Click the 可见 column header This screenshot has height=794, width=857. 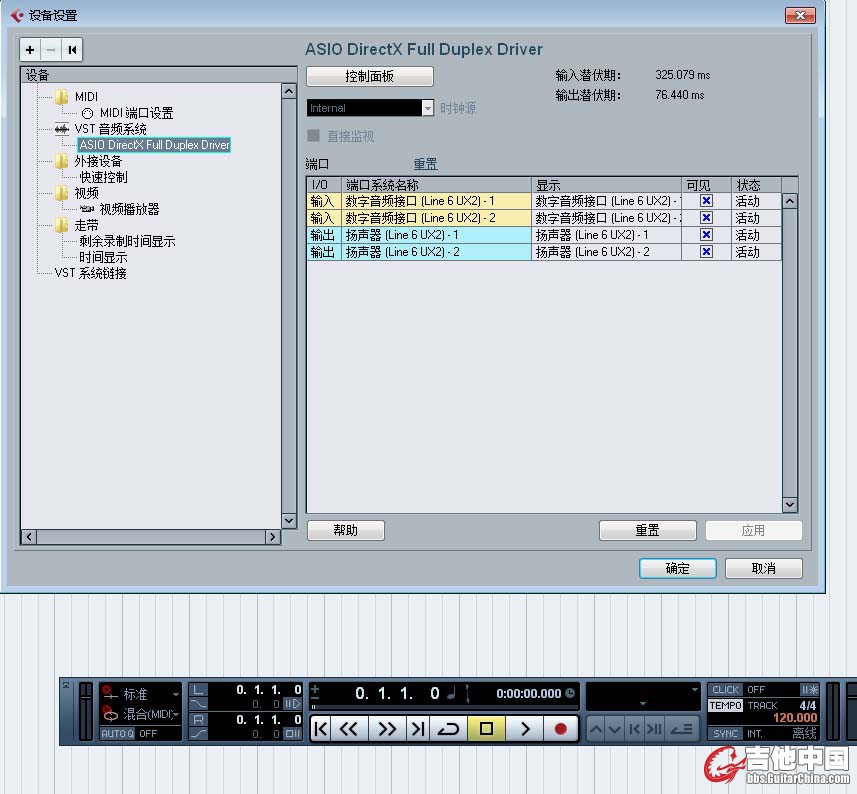(706, 185)
